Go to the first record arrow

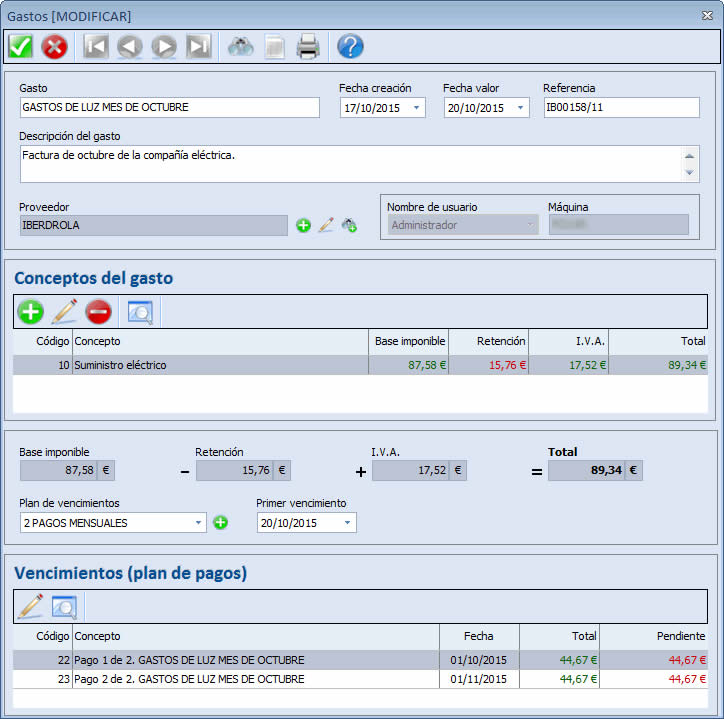click(x=96, y=46)
